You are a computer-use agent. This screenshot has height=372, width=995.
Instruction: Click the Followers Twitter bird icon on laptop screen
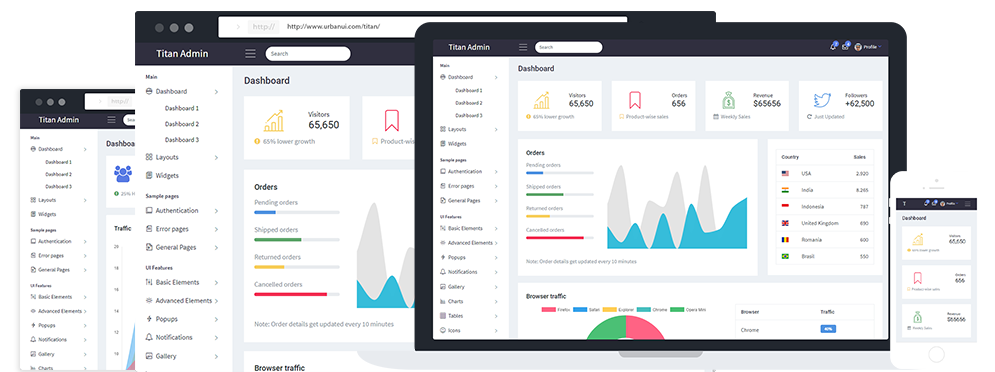click(822, 100)
